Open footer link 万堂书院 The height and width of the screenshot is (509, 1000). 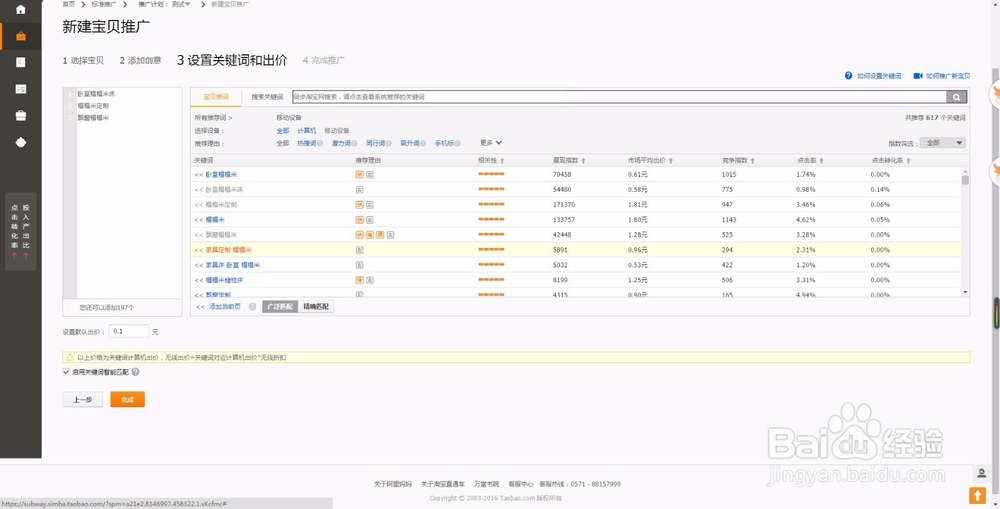click(486, 484)
